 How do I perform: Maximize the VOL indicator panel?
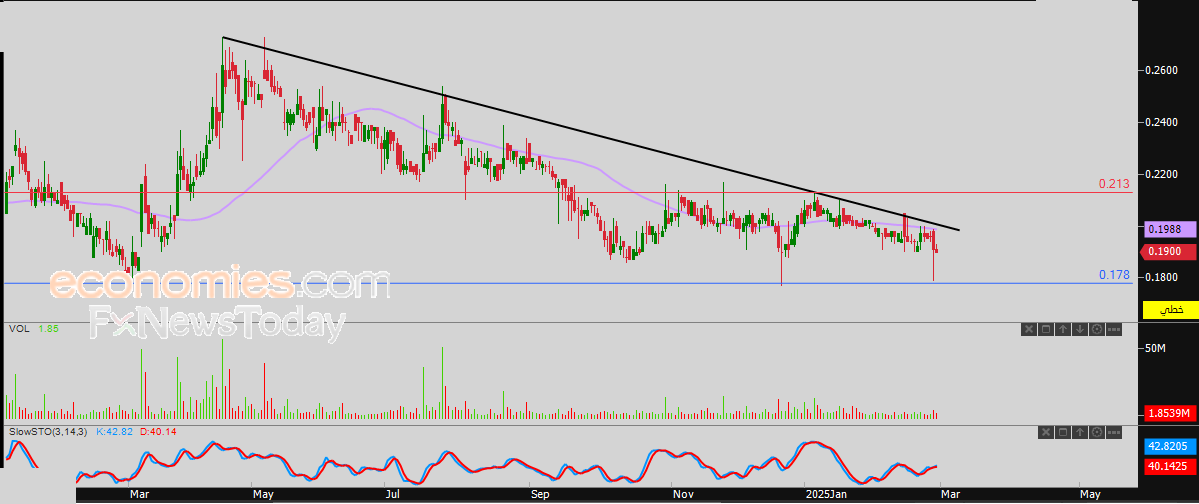[x=1046, y=330]
